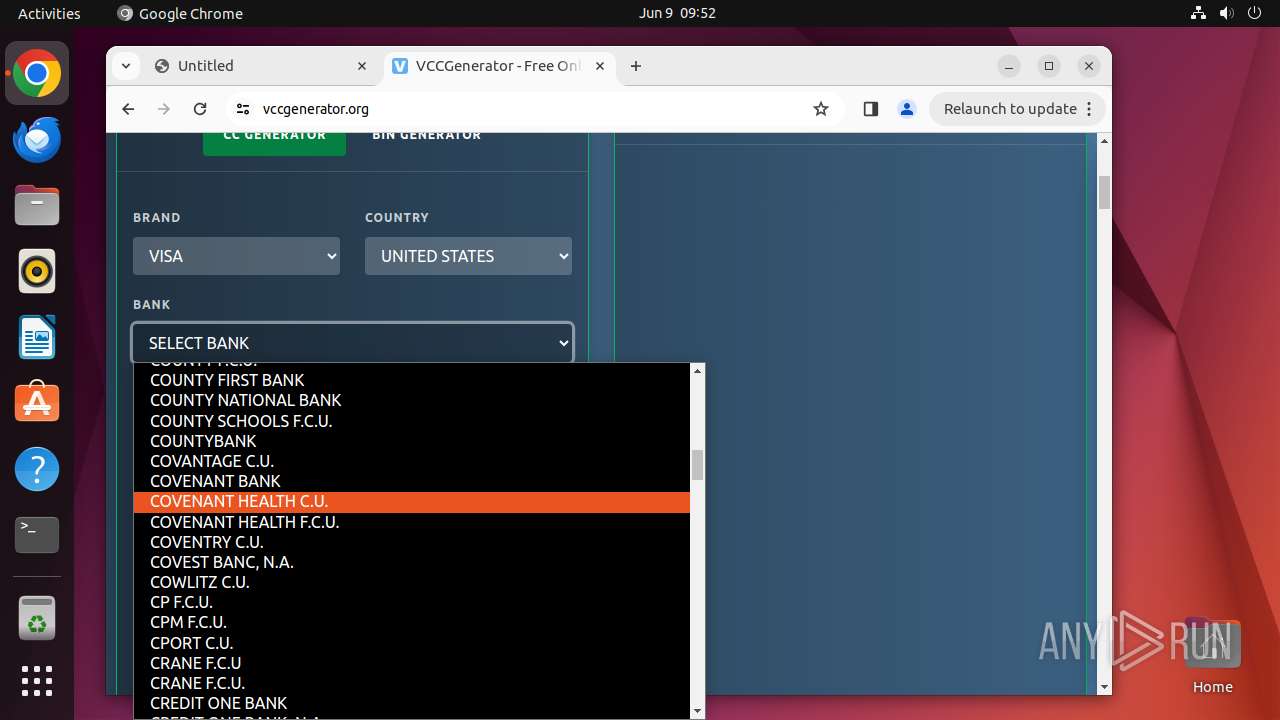Choose COUNTY SCHOOLS F.C.U. option
The width and height of the screenshot is (1280, 720).
[x=412, y=421]
